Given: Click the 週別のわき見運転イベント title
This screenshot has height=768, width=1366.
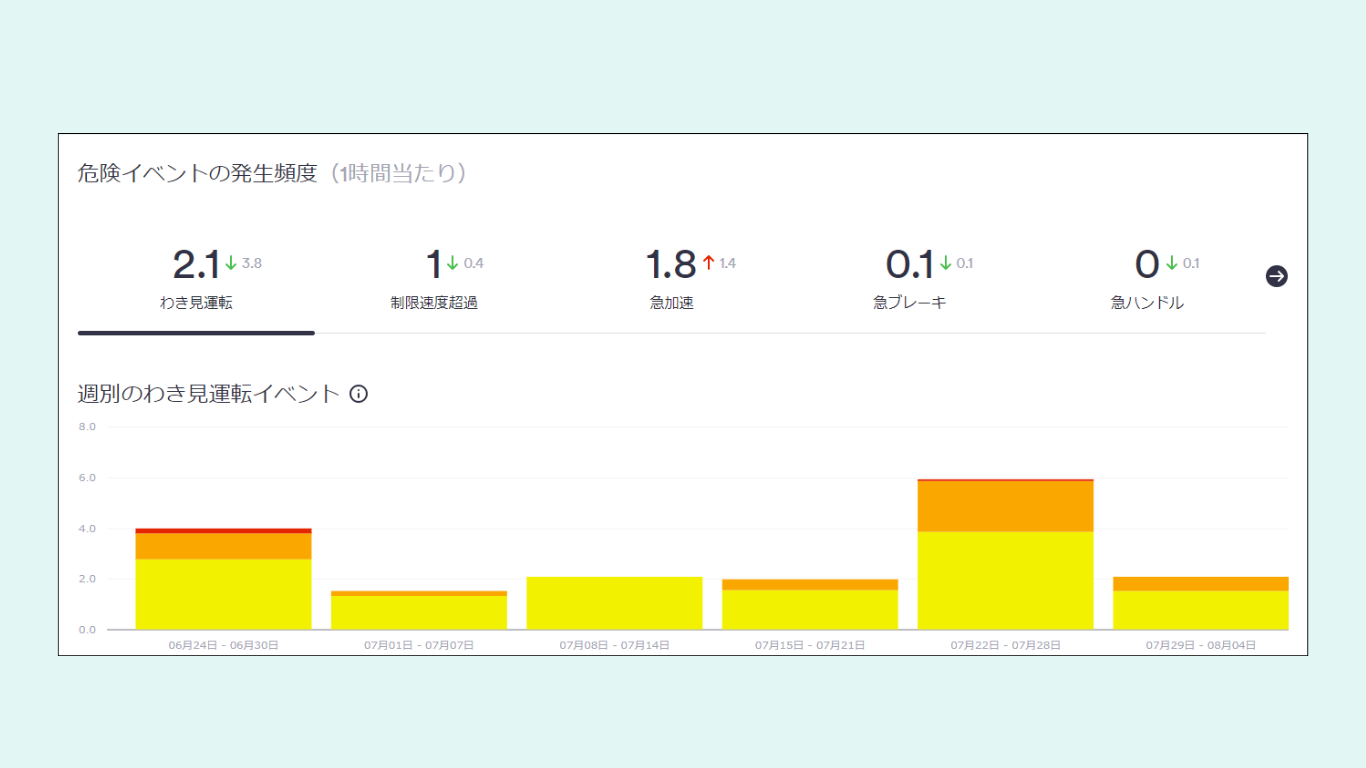Looking at the screenshot, I should [x=209, y=394].
